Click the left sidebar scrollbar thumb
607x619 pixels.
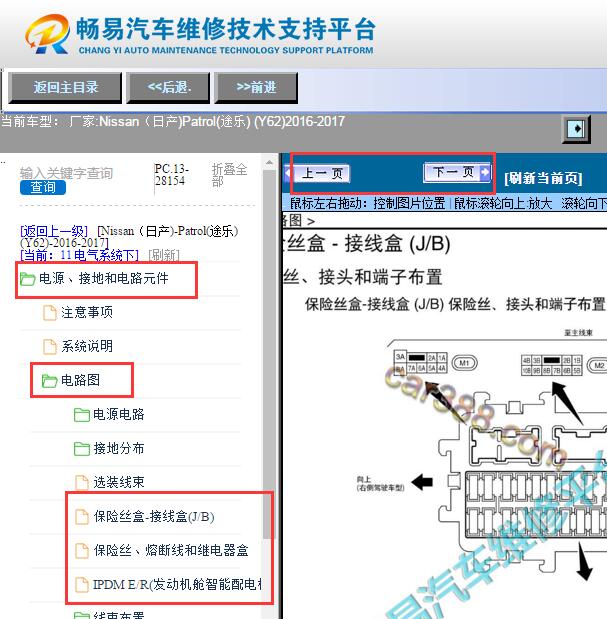(269, 353)
